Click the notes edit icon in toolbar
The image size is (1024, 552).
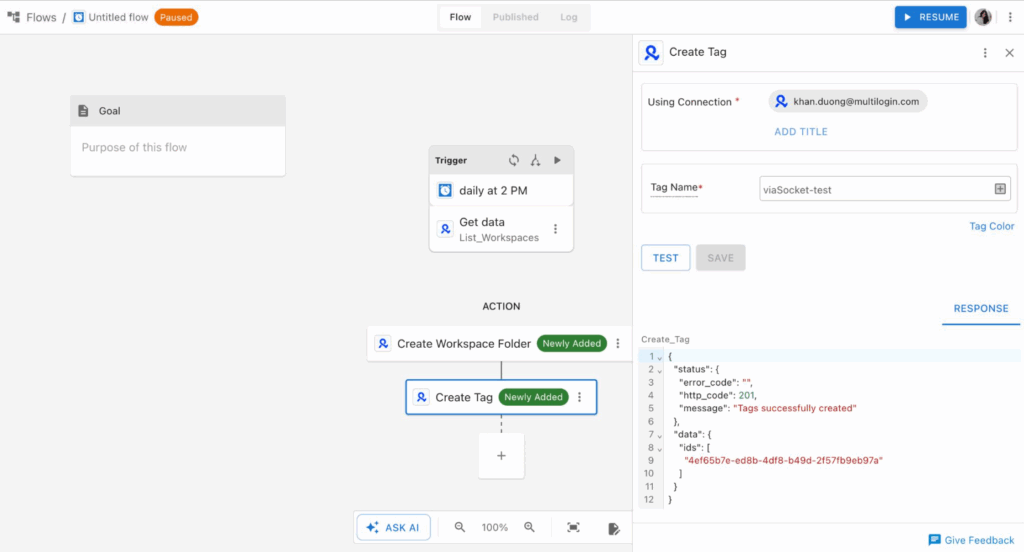tap(613, 528)
